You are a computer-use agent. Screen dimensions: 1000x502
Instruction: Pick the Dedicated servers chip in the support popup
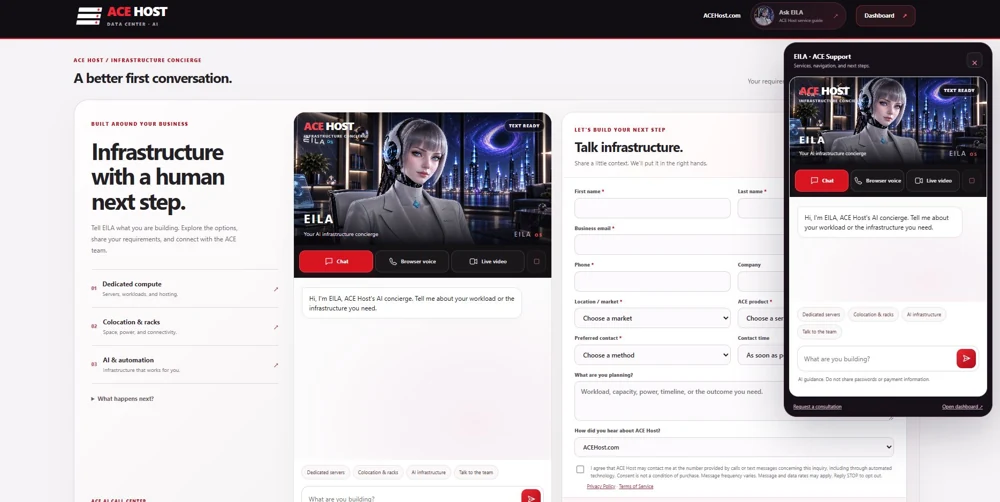(821, 314)
